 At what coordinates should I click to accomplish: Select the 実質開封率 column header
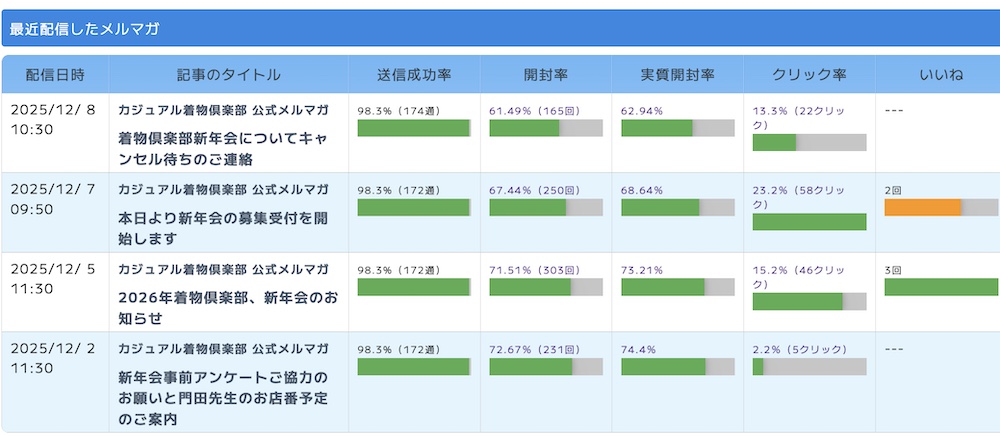click(x=678, y=75)
